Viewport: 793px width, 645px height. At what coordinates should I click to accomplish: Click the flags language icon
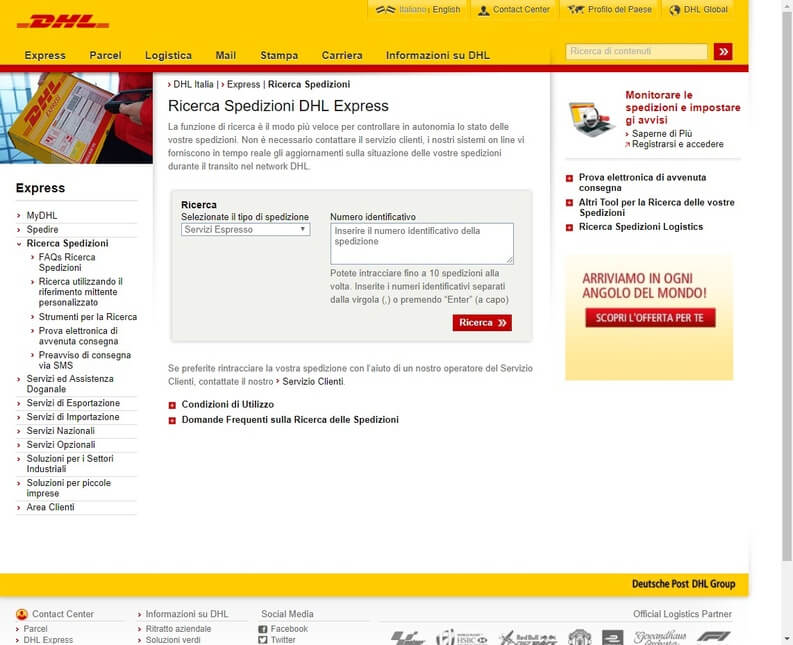click(x=385, y=10)
